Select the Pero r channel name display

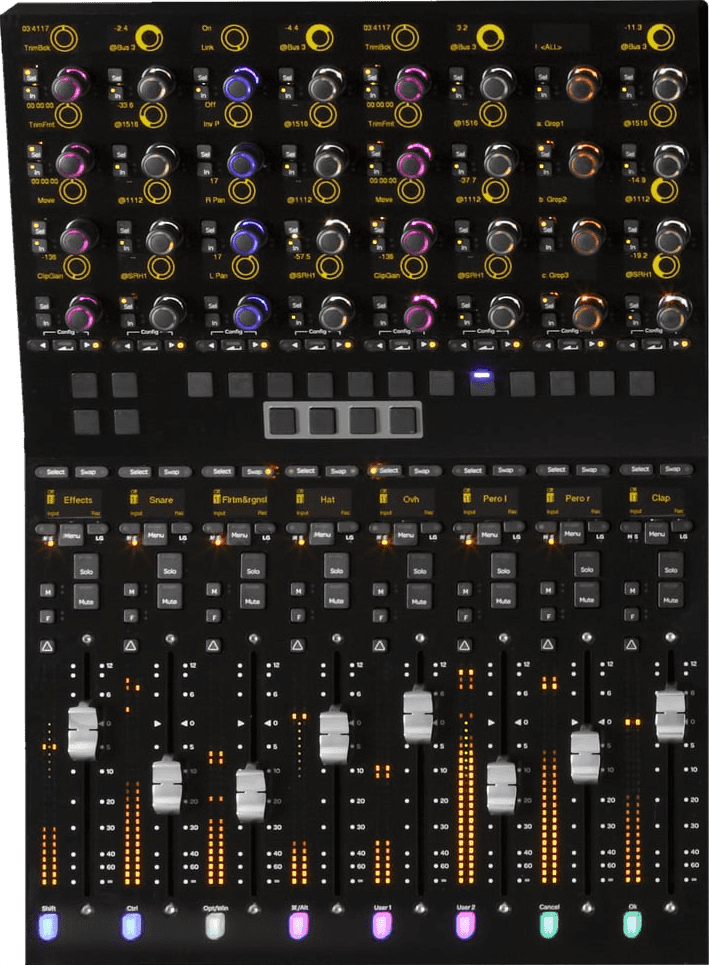click(574, 498)
